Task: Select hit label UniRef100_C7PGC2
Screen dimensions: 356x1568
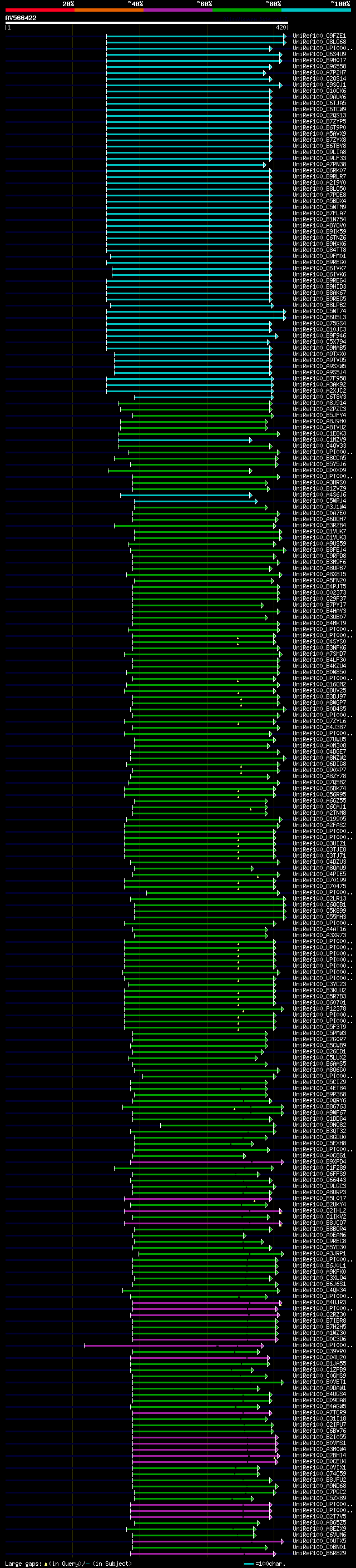Action: [319, 1492]
